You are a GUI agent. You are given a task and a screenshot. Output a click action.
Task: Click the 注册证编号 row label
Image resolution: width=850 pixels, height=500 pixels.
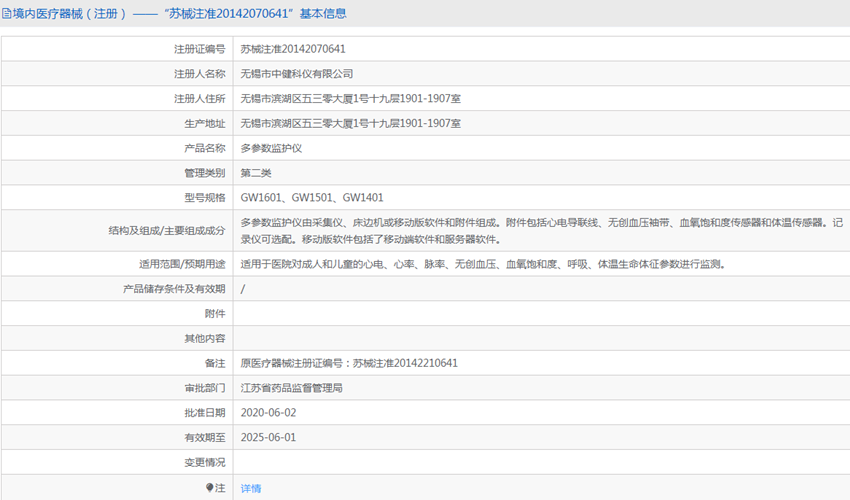(x=199, y=48)
